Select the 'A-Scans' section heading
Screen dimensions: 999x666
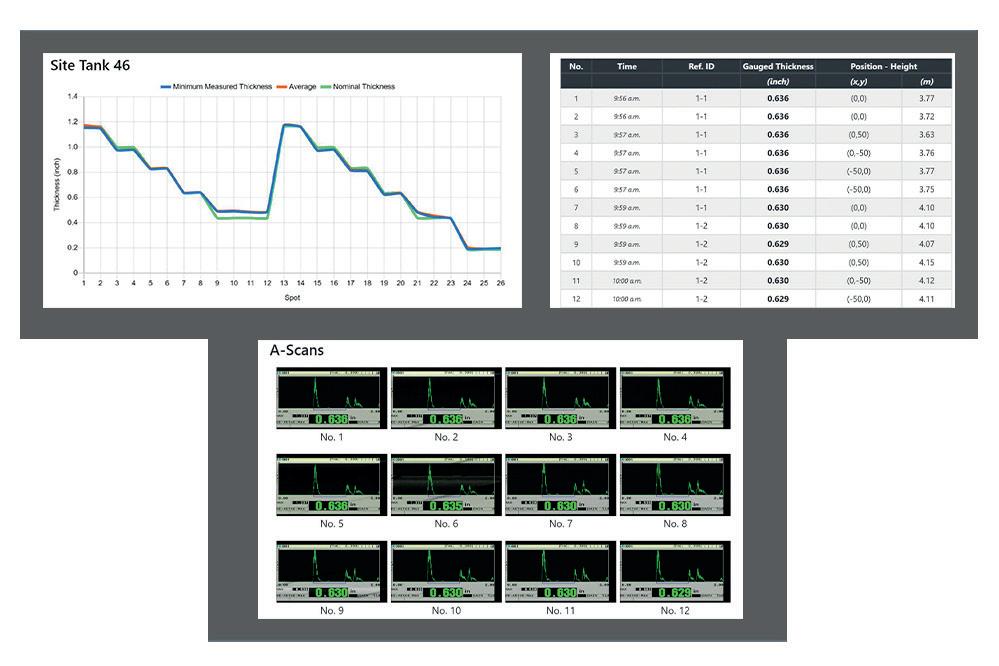point(297,350)
